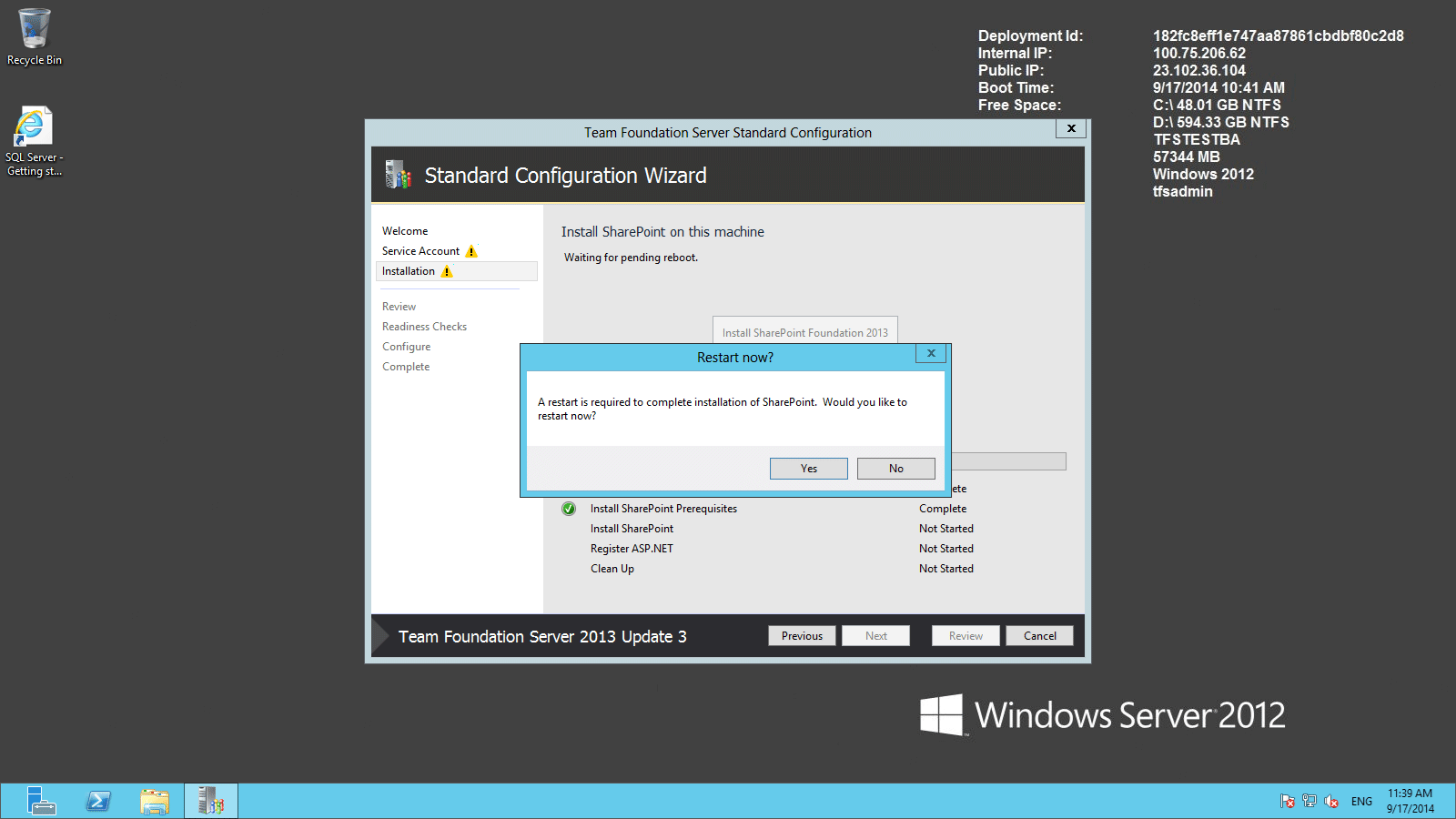Click the warning icon beside Installation
This screenshot has height=819, width=1456.
(x=447, y=271)
